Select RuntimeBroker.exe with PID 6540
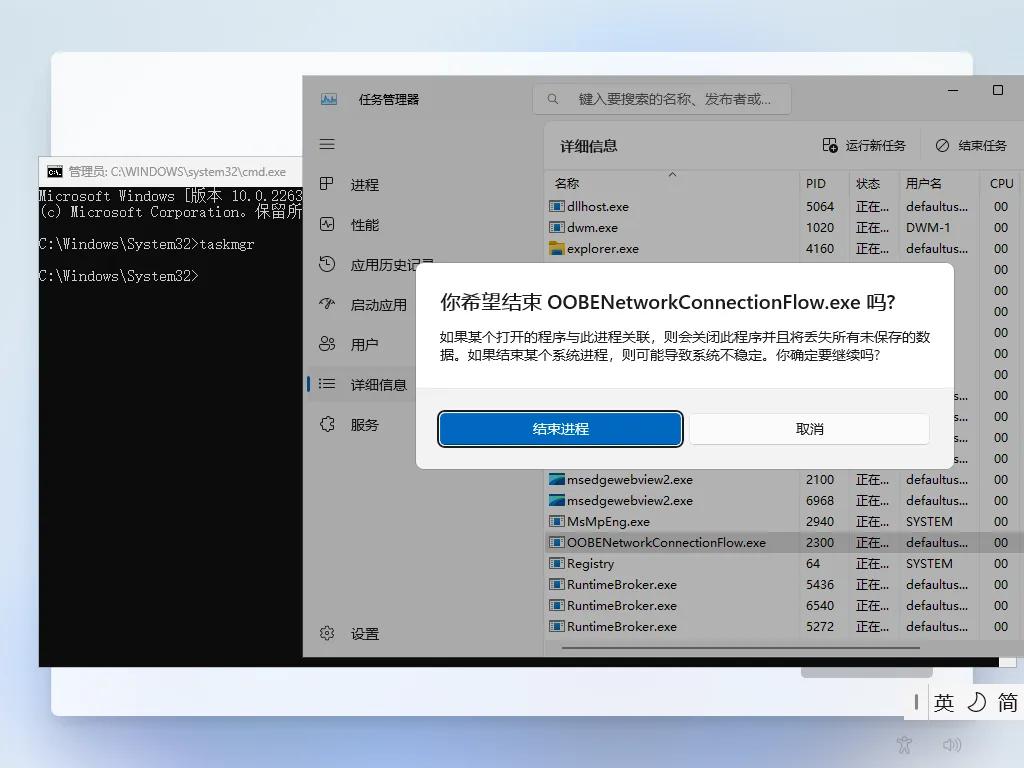The height and width of the screenshot is (768, 1024). click(x=784, y=605)
